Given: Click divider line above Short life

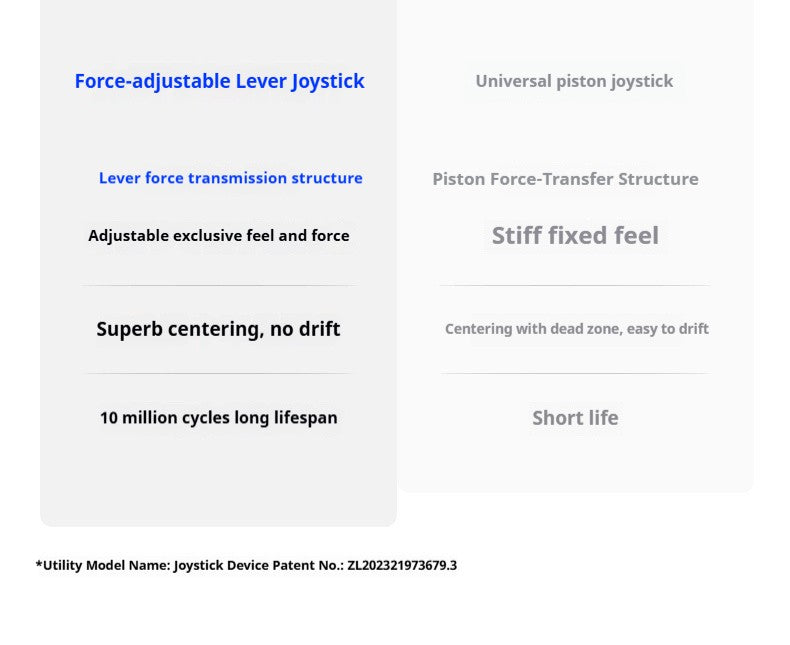Looking at the screenshot, I should pos(575,373).
